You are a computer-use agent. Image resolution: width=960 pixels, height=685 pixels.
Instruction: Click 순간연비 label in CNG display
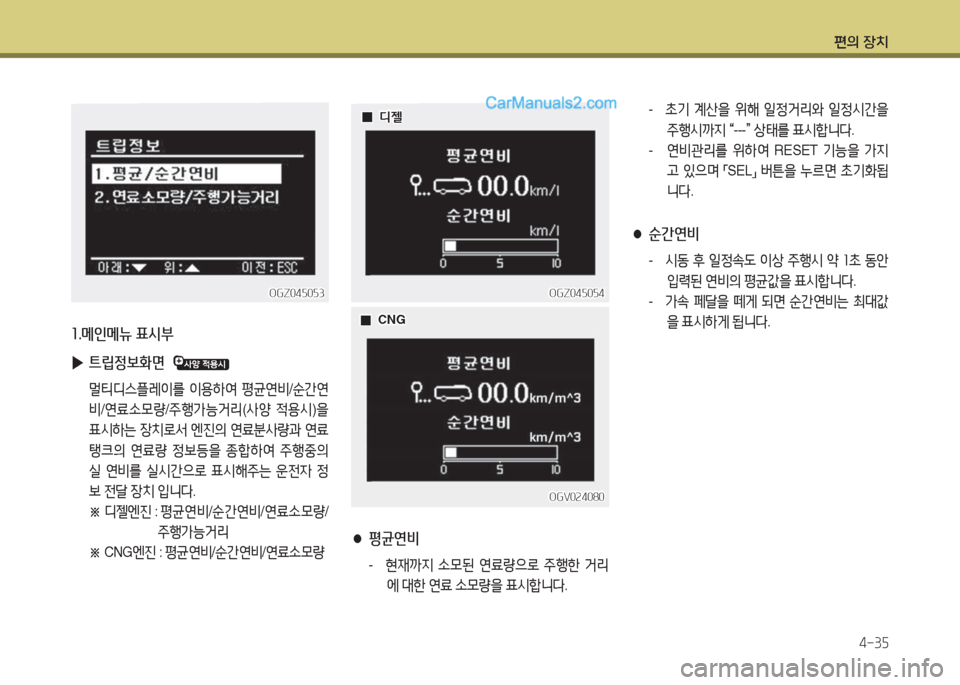pyautogui.click(x=478, y=422)
